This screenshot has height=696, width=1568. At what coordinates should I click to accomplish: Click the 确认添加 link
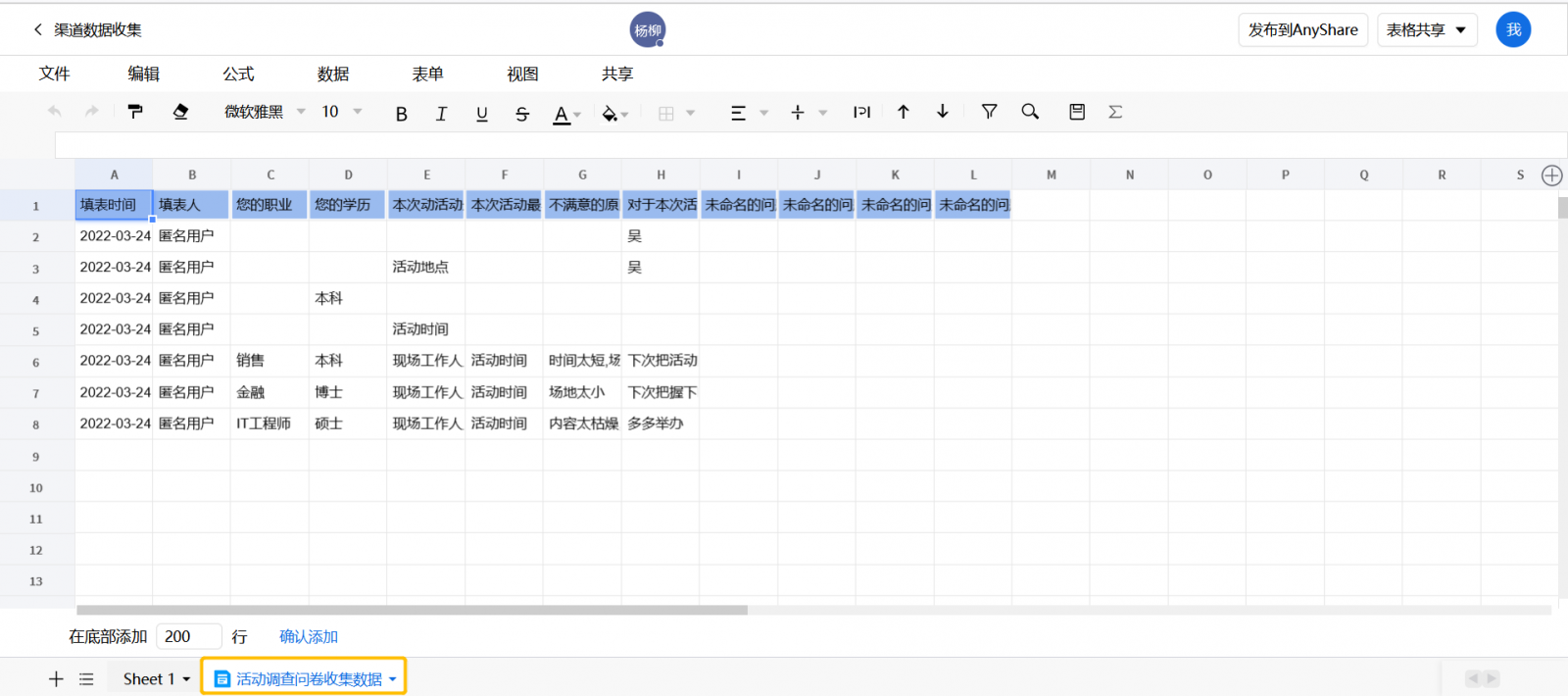(309, 637)
